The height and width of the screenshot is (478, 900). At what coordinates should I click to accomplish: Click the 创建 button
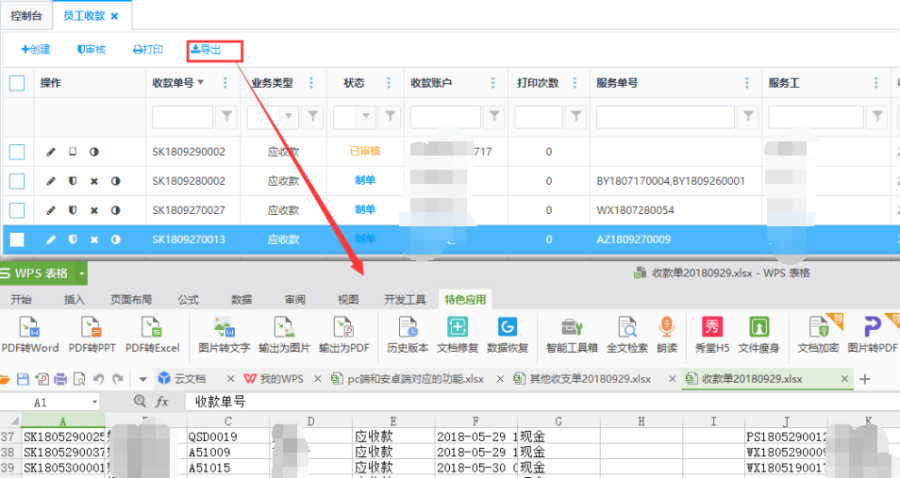pyautogui.click(x=35, y=49)
